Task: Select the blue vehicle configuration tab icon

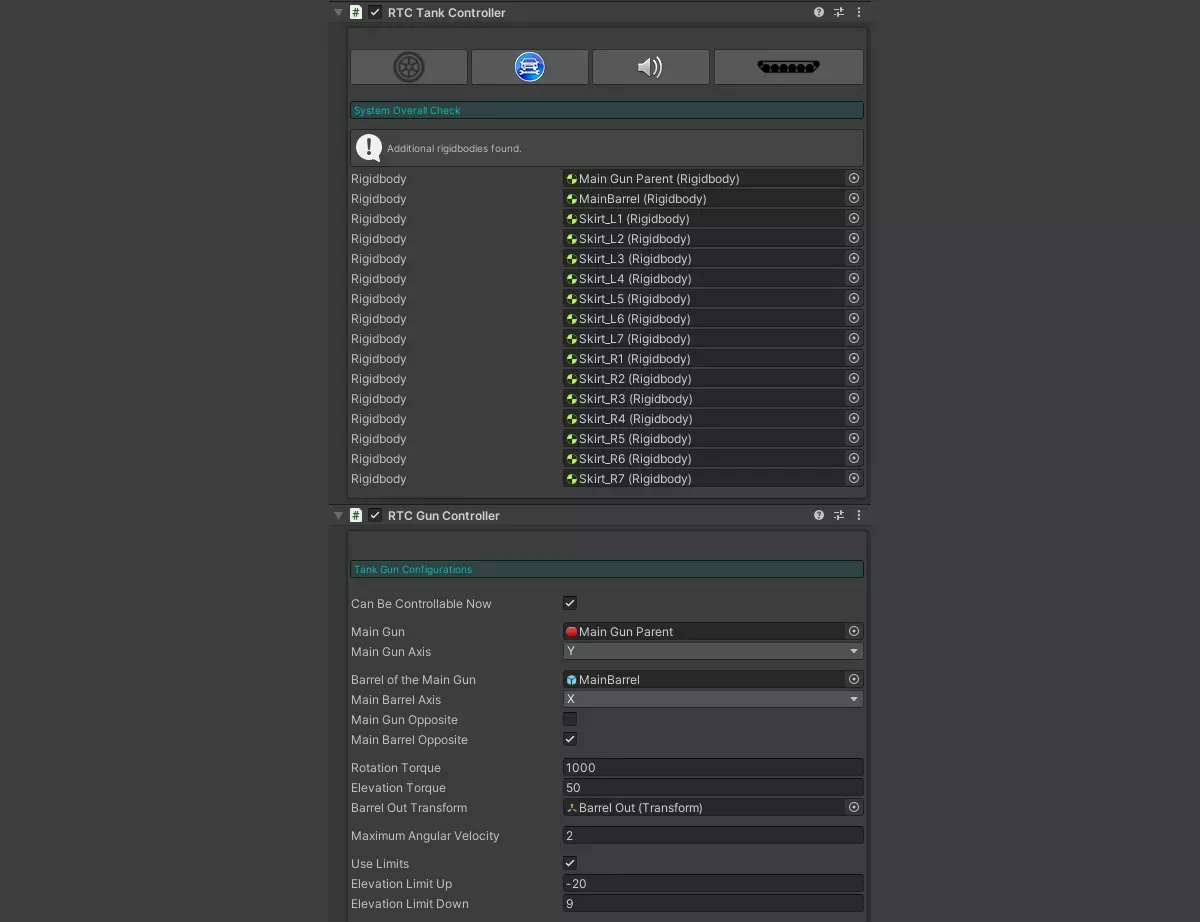Action: click(x=530, y=67)
